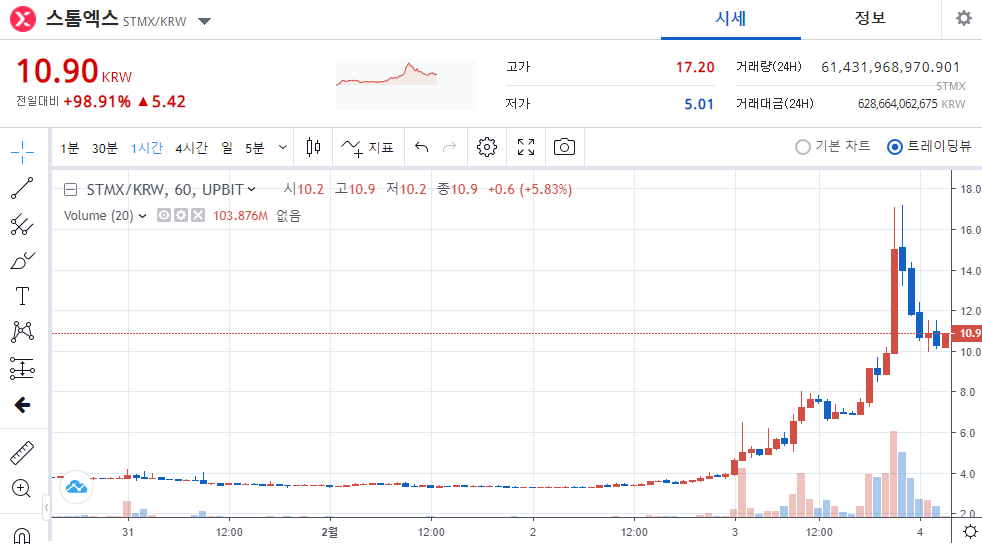Image resolution: width=982 pixels, height=544 pixels.
Task: Open the candlestick chart style selector
Action: [x=313, y=147]
